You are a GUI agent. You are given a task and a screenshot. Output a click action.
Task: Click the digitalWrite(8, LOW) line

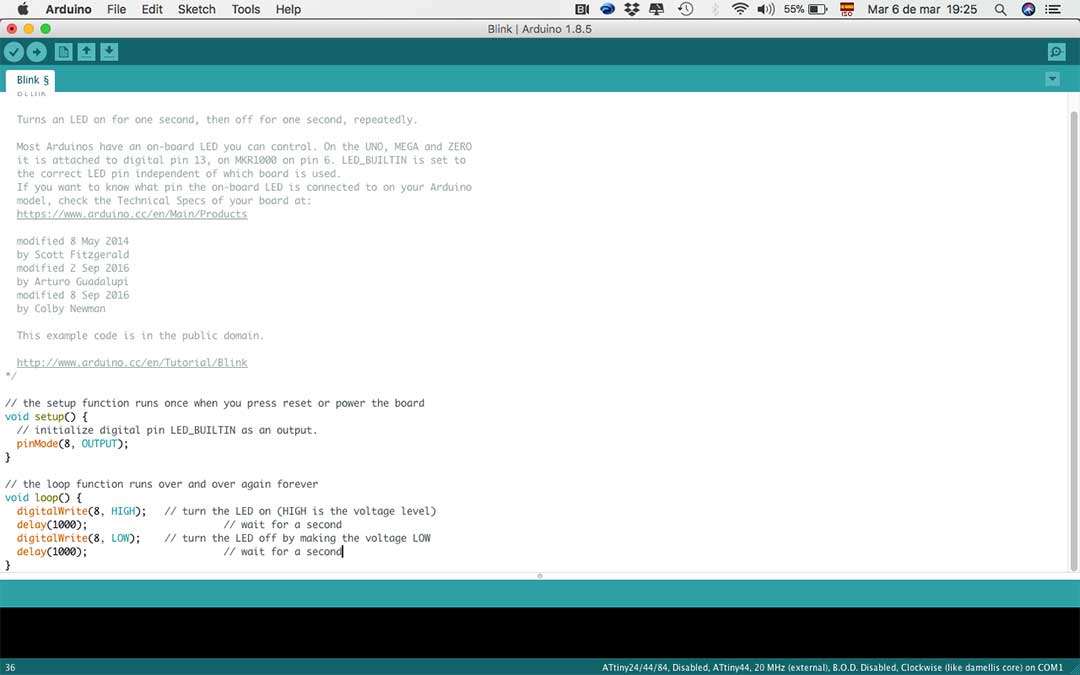pos(79,538)
